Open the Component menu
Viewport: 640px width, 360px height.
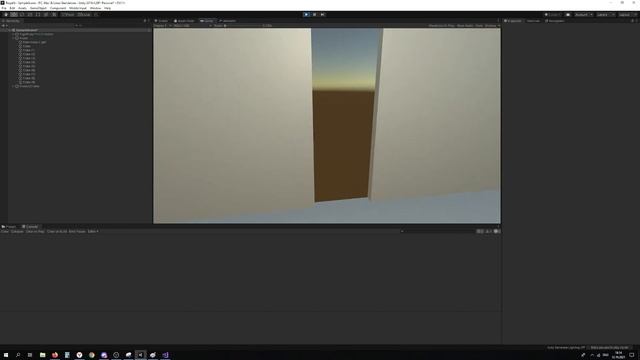(58, 8)
